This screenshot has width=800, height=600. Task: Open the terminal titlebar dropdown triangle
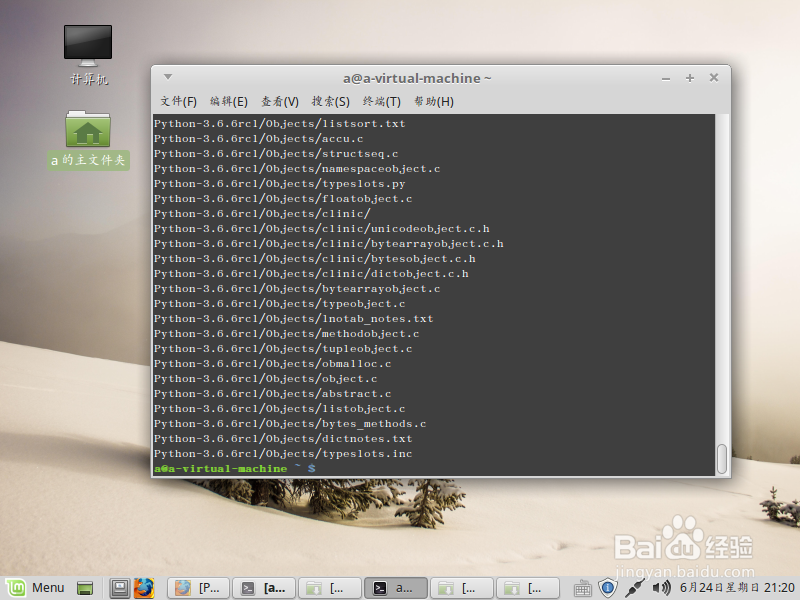tap(167, 78)
